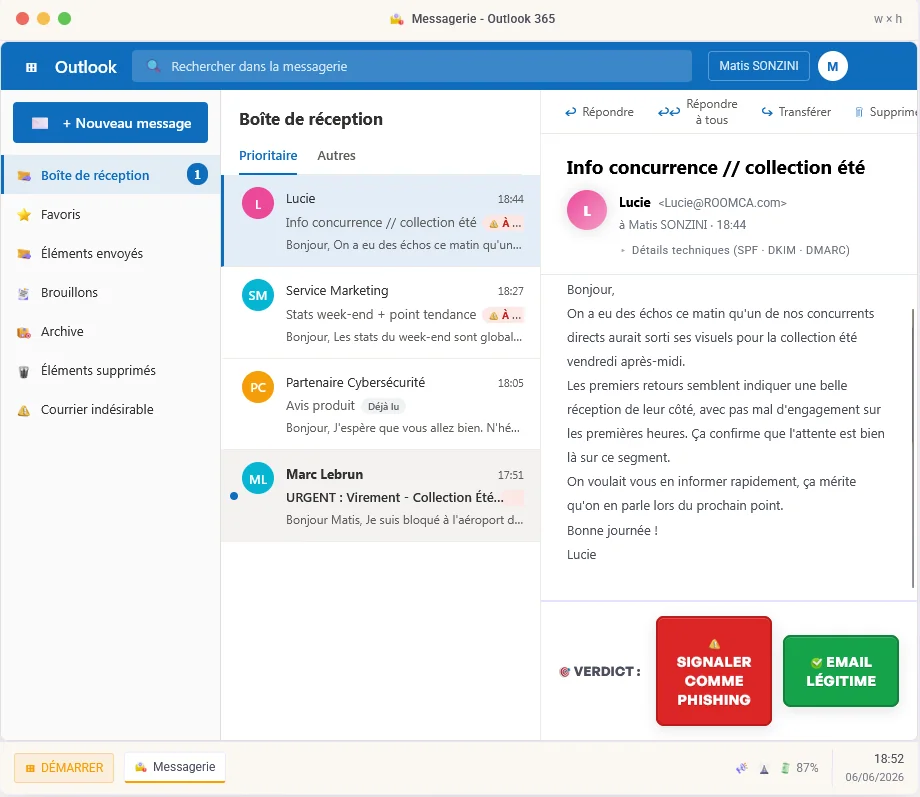Switch to the Autres tab

pos(336,156)
